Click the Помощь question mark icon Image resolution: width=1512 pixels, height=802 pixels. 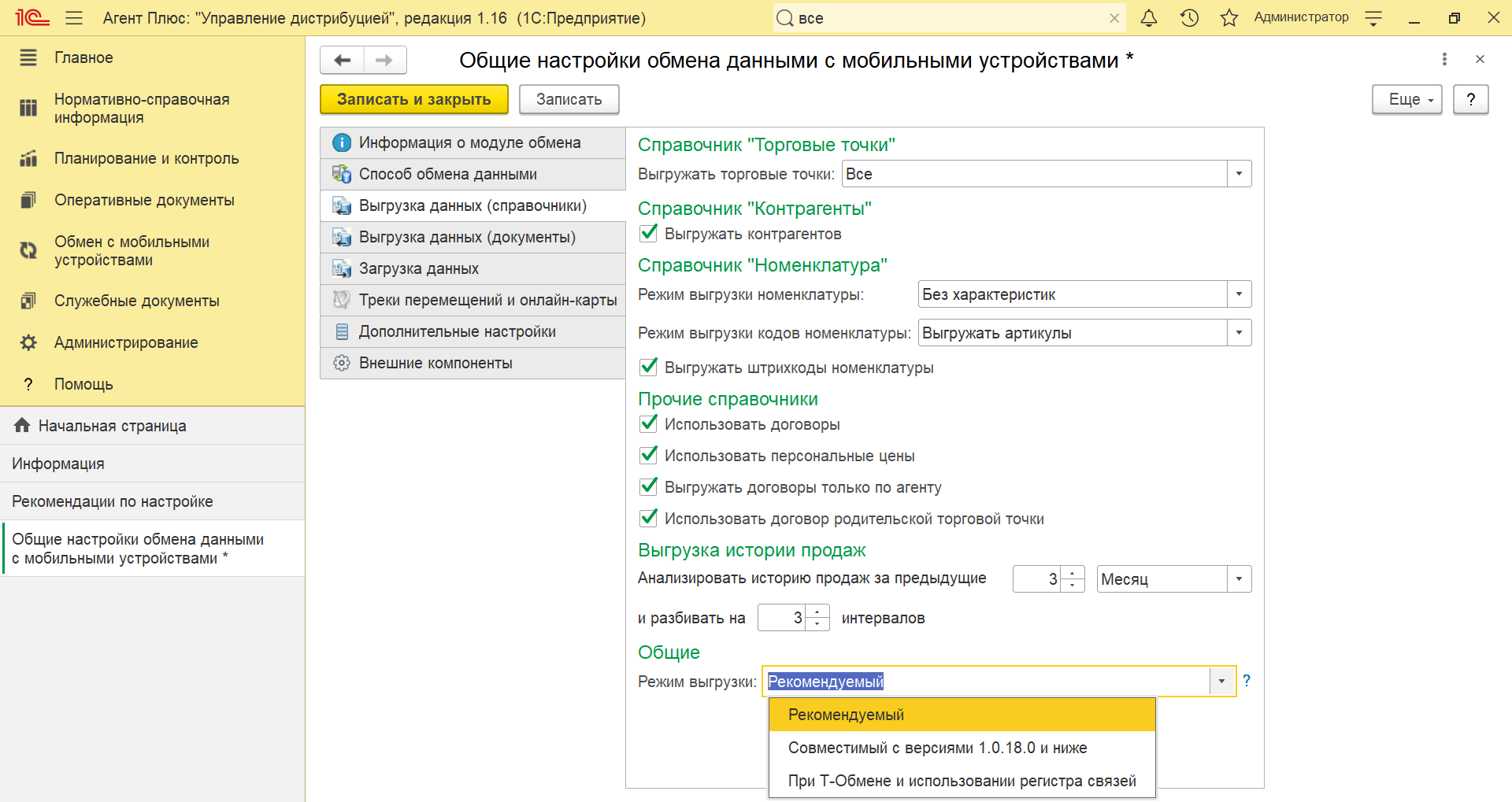[28, 384]
